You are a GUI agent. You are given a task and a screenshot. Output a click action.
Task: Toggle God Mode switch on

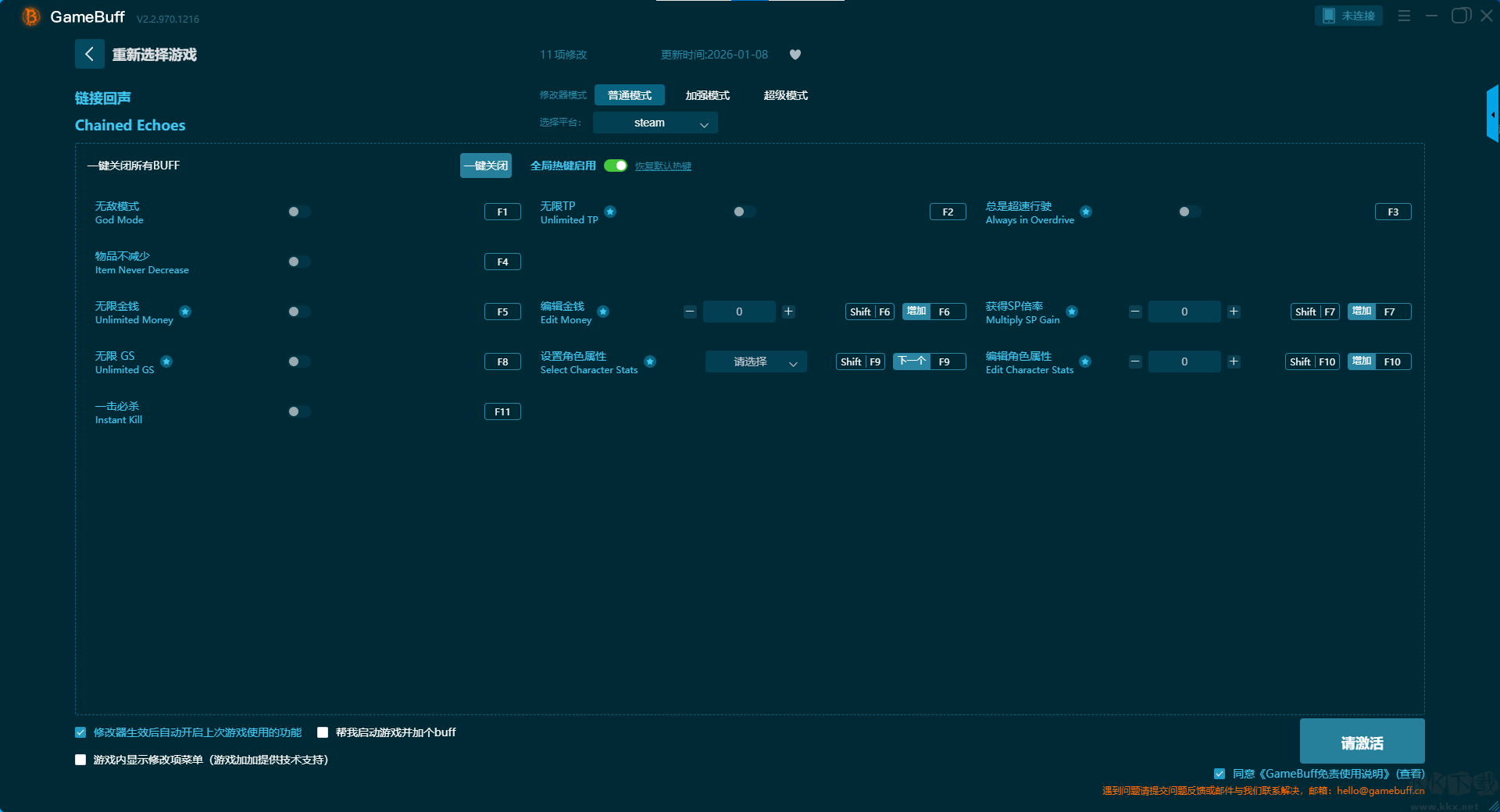(298, 212)
